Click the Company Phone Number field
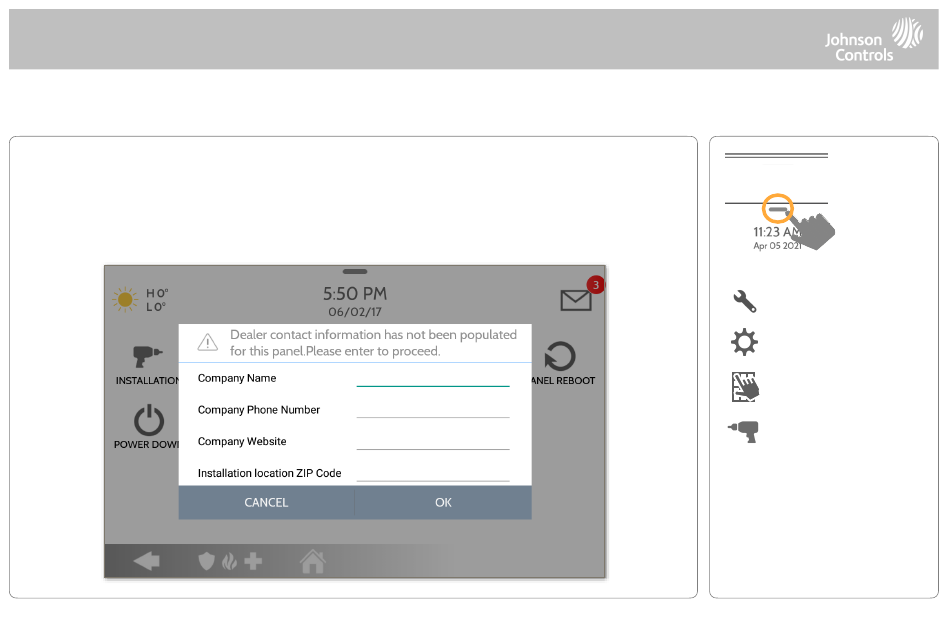950x639 pixels. 433,409
